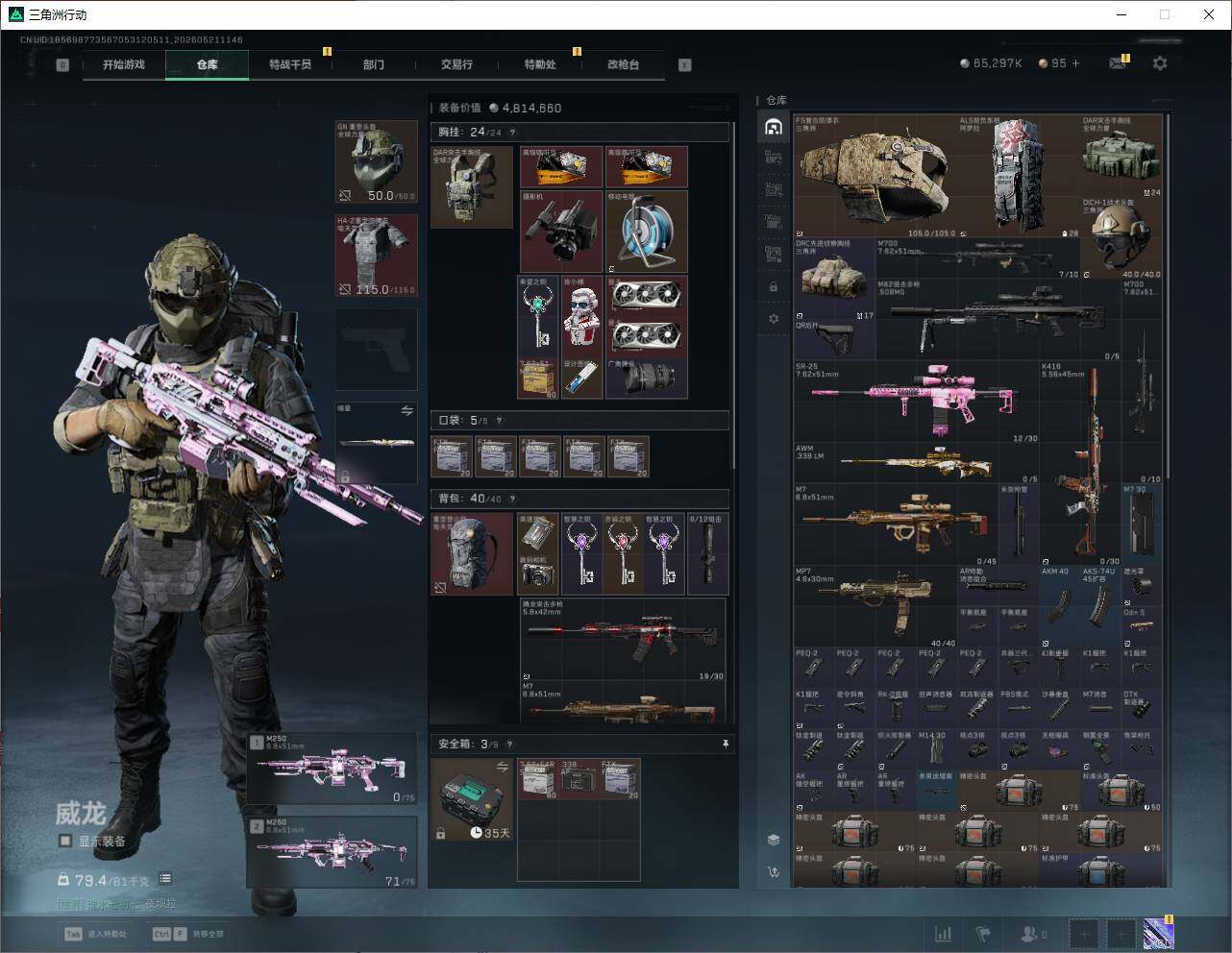This screenshot has height=953, width=1232.
Task: Click the 安全箱 help question mark
Action: tap(509, 745)
